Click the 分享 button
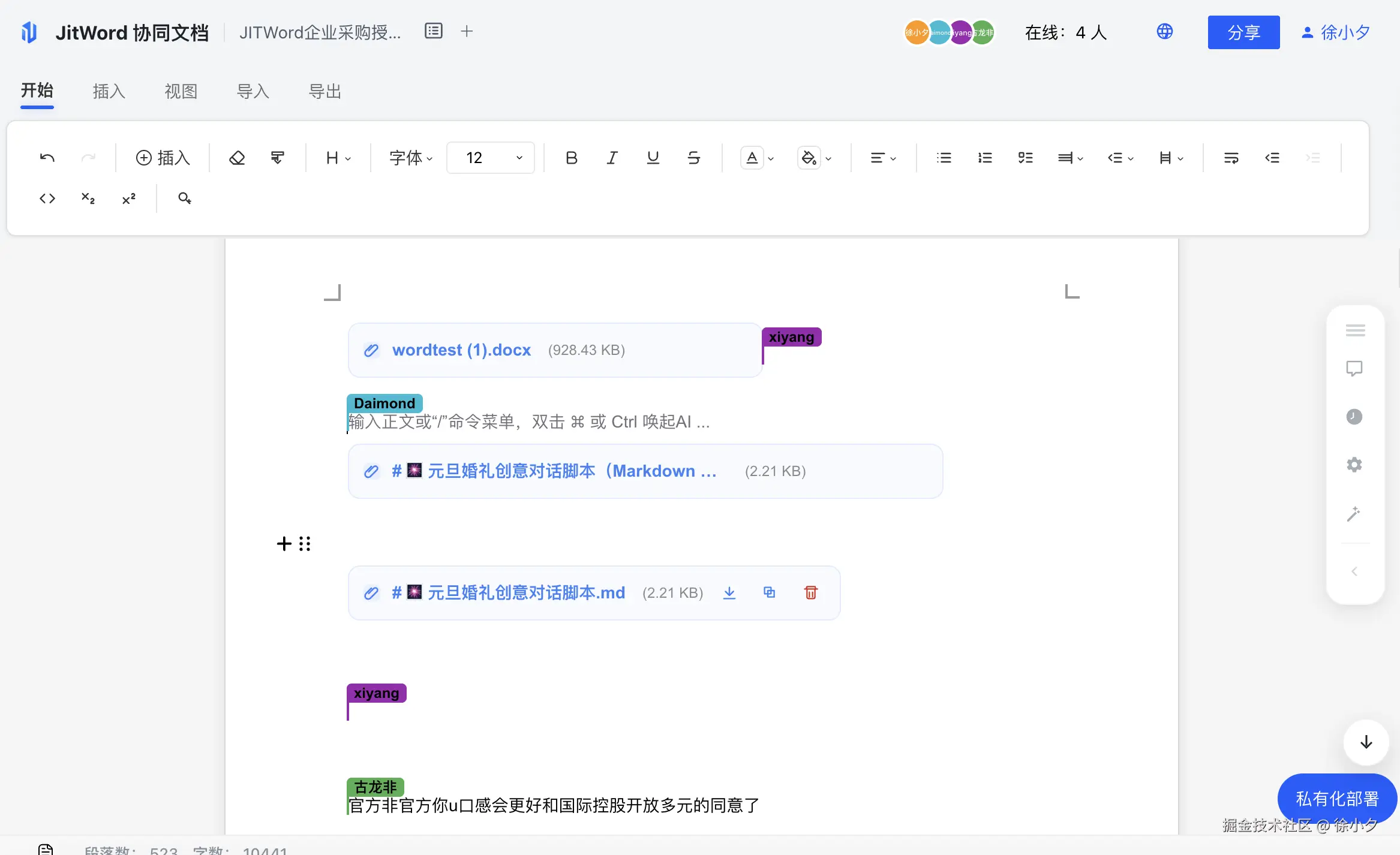 tap(1243, 32)
